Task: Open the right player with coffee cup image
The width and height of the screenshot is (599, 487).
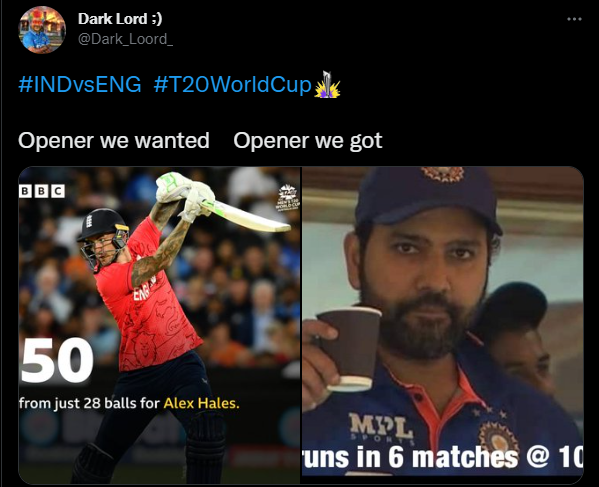Action: pyautogui.click(x=443, y=322)
